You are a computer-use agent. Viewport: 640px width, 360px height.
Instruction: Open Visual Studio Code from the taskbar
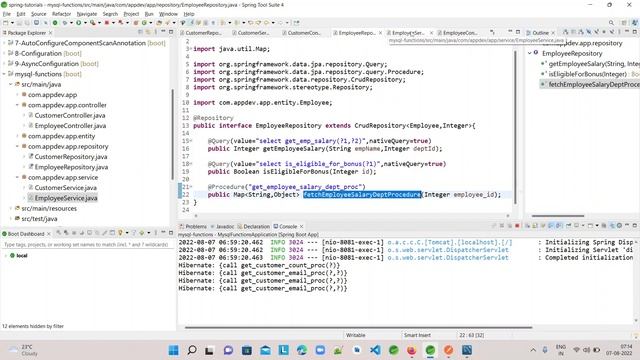[375, 350]
